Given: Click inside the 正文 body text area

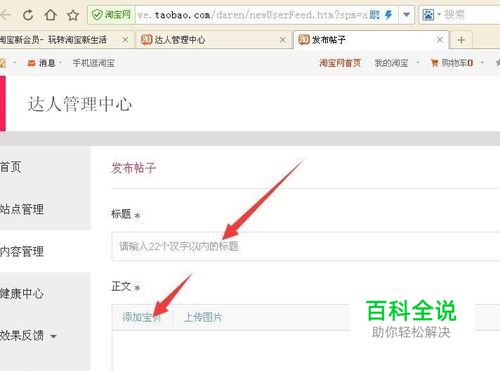Looking at the screenshot, I should click(306, 351).
